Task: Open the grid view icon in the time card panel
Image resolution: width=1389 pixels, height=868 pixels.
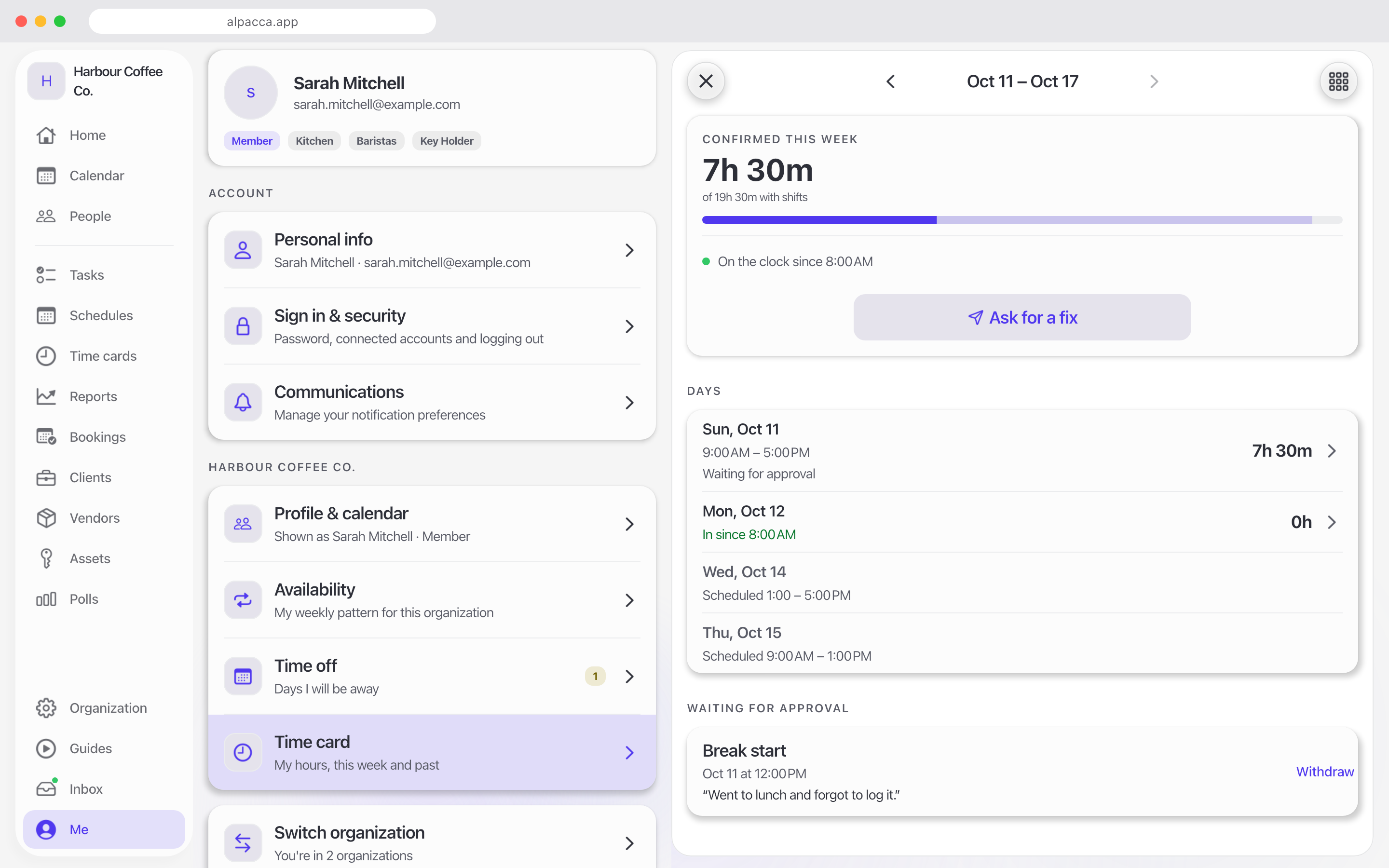Action: pos(1338,81)
